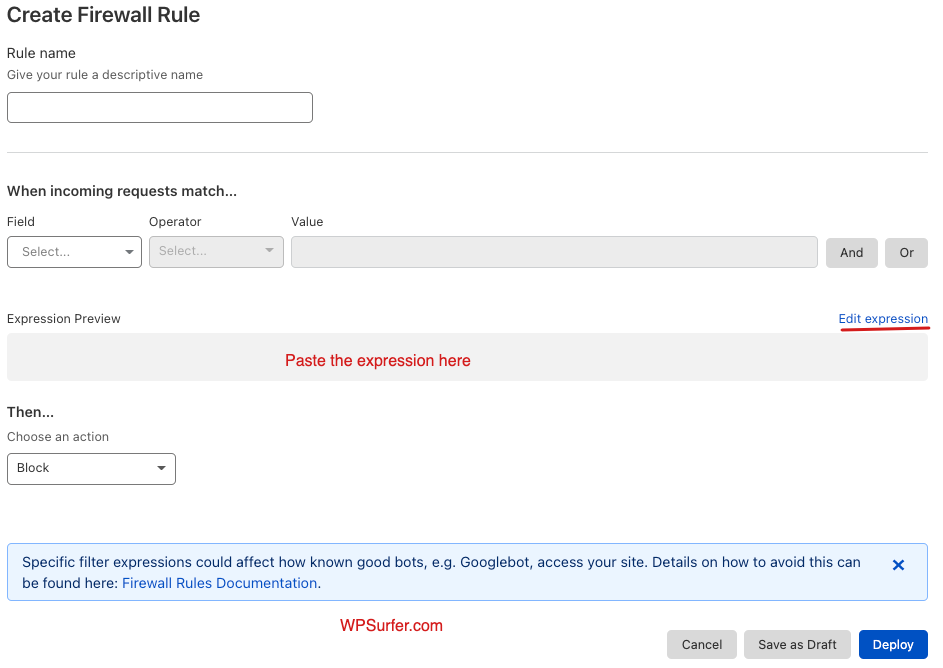Click Save as Draft
This screenshot has width=943, height=668.
[797, 645]
